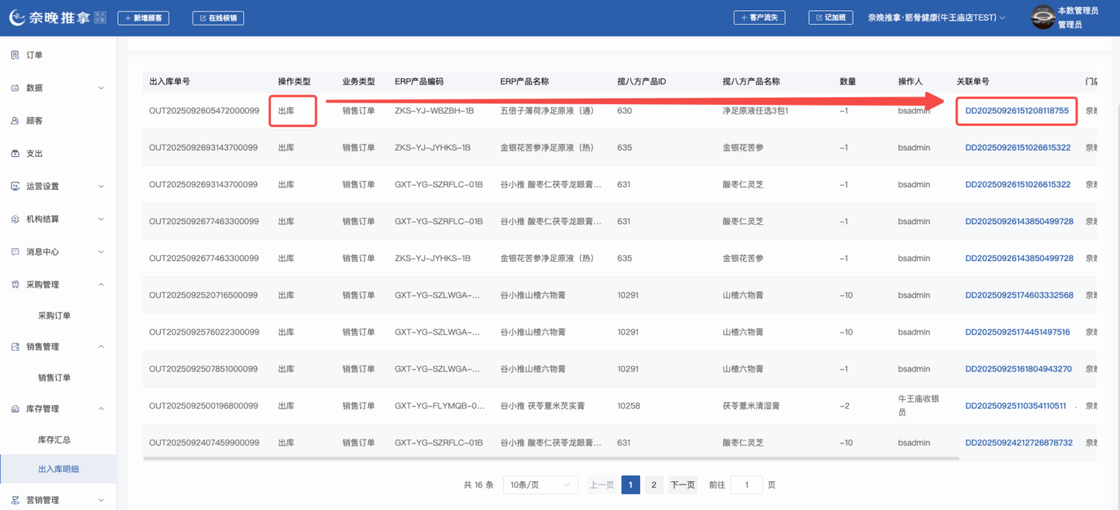
Task: Open linked order DD2025092615120811​8755
Action: pos(1016,111)
